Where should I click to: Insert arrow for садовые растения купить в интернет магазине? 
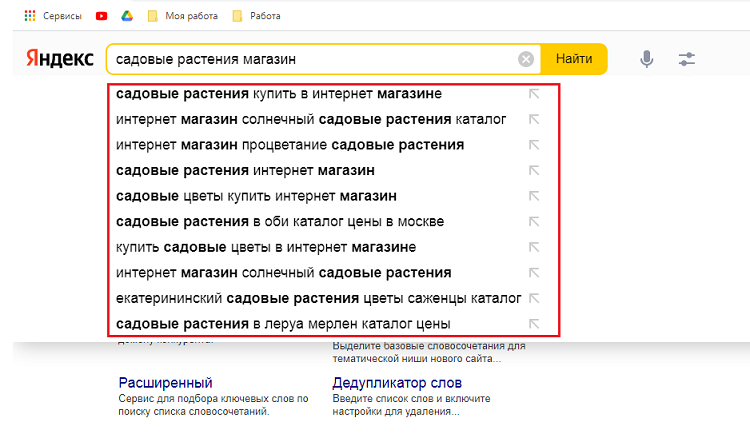click(x=534, y=94)
